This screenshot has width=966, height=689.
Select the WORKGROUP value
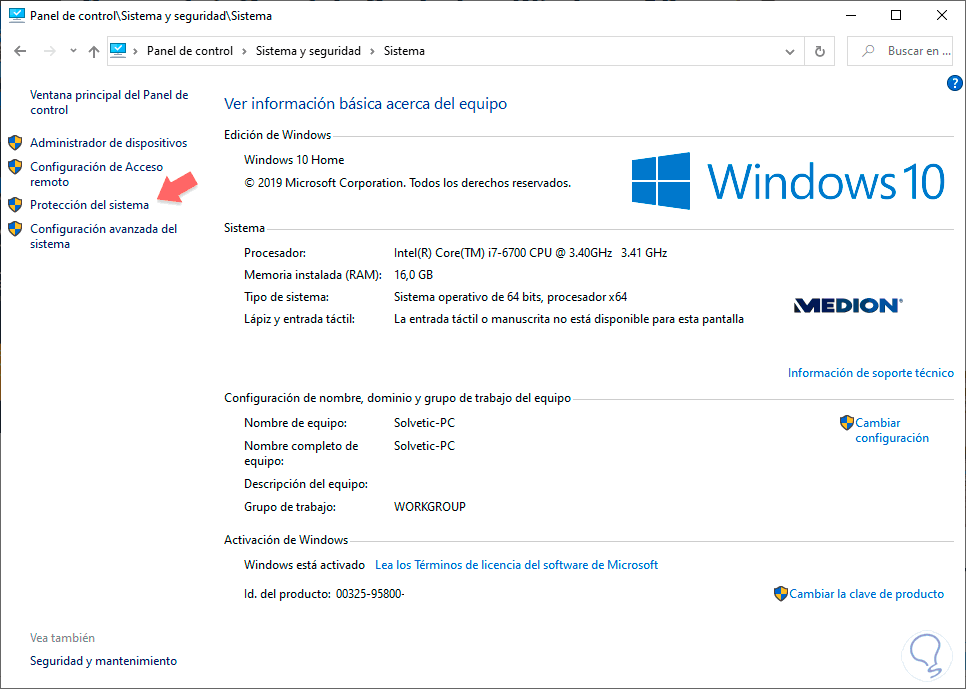tap(430, 507)
